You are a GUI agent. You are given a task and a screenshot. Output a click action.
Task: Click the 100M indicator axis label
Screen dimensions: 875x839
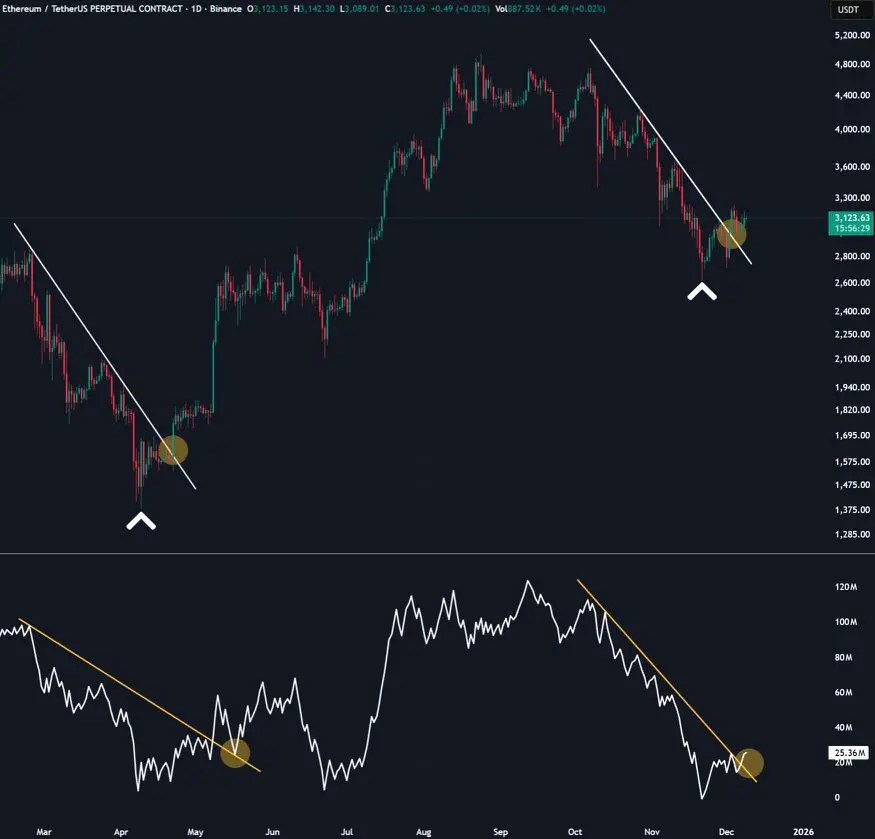click(845, 622)
